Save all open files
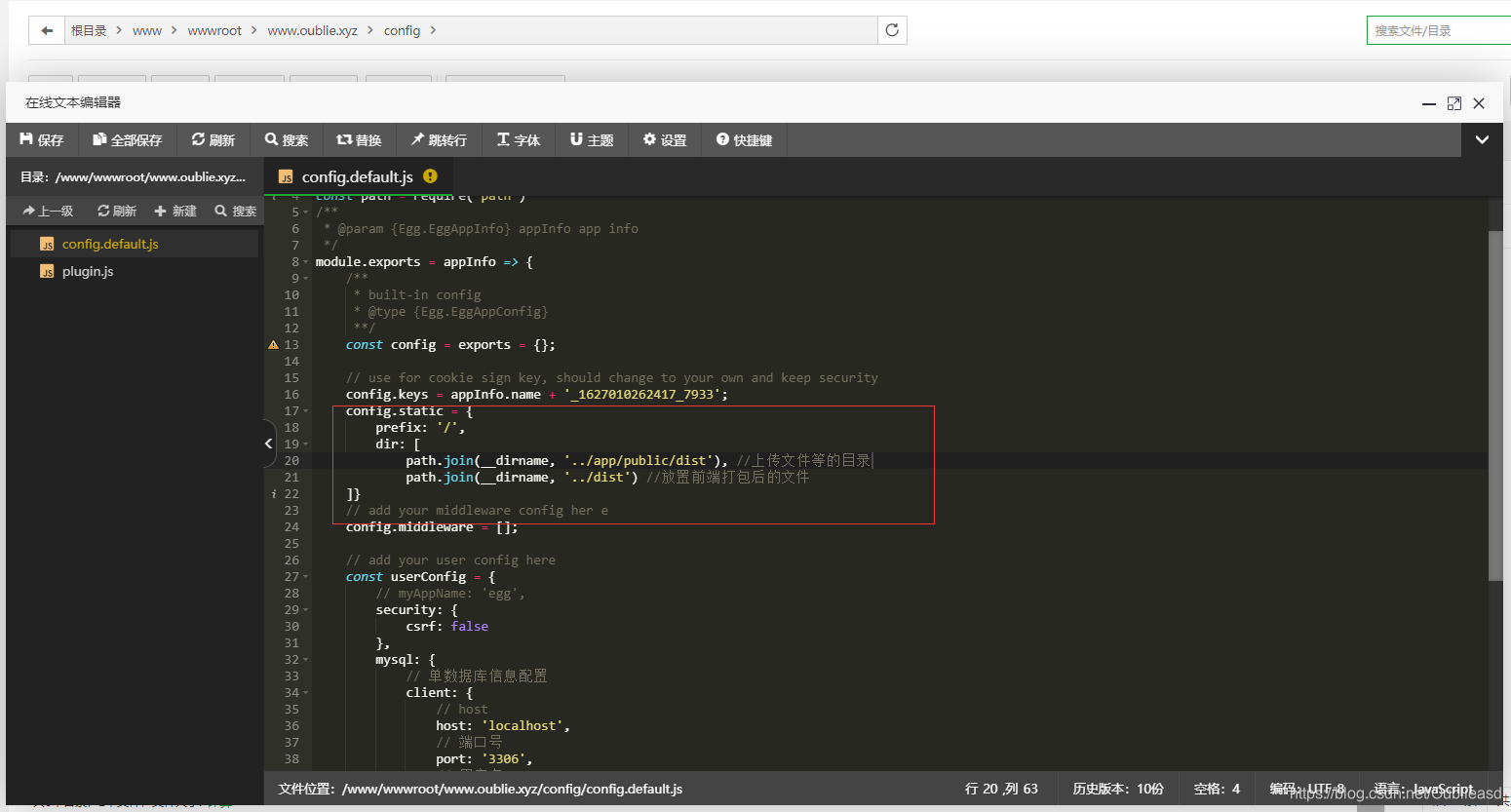The width and height of the screenshot is (1511, 812). pyautogui.click(x=128, y=140)
